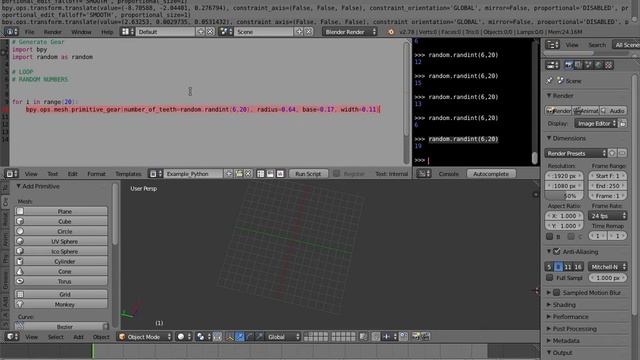This screenshot has width=640, height=360.
Task: Open the Image Editor display dropdown
Action: pos(596,123)
